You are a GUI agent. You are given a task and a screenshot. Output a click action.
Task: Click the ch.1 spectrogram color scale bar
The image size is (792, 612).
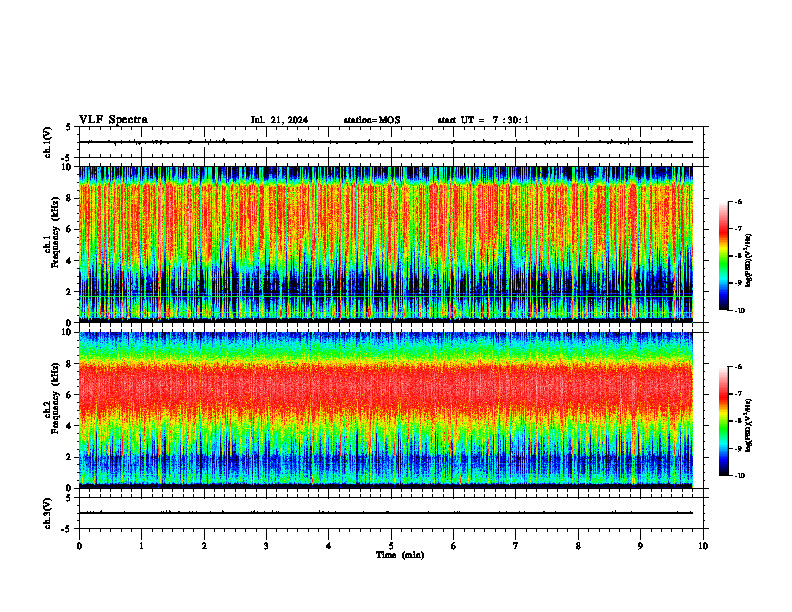[723, 256]
